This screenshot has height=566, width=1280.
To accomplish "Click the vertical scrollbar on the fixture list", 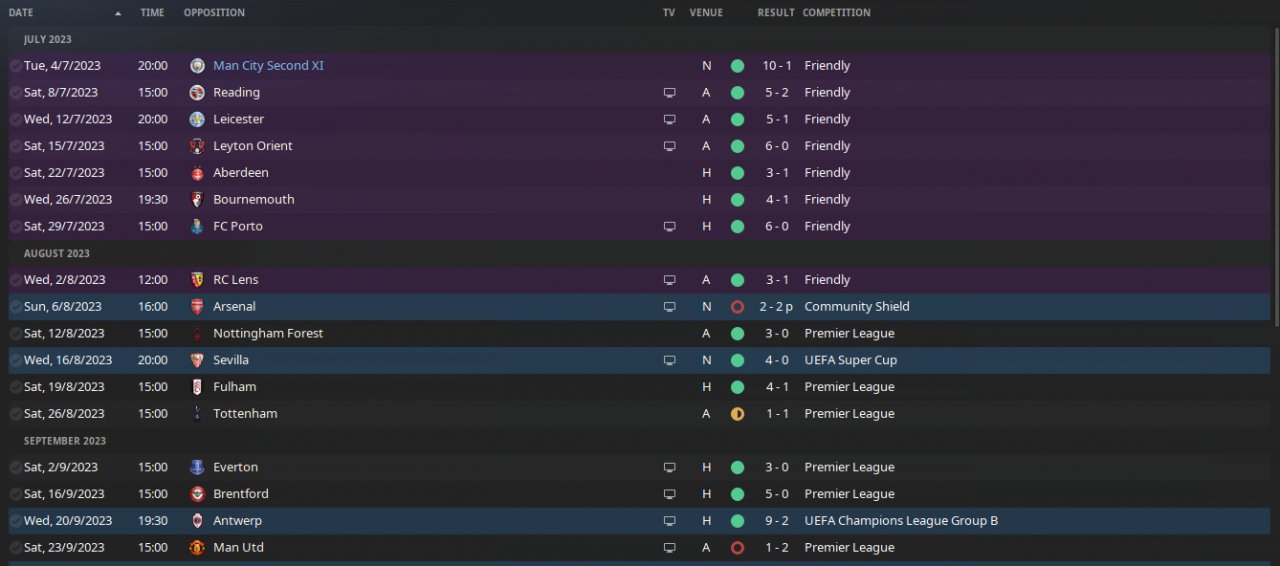I will pyautogui.click(x=1275, y=180).
